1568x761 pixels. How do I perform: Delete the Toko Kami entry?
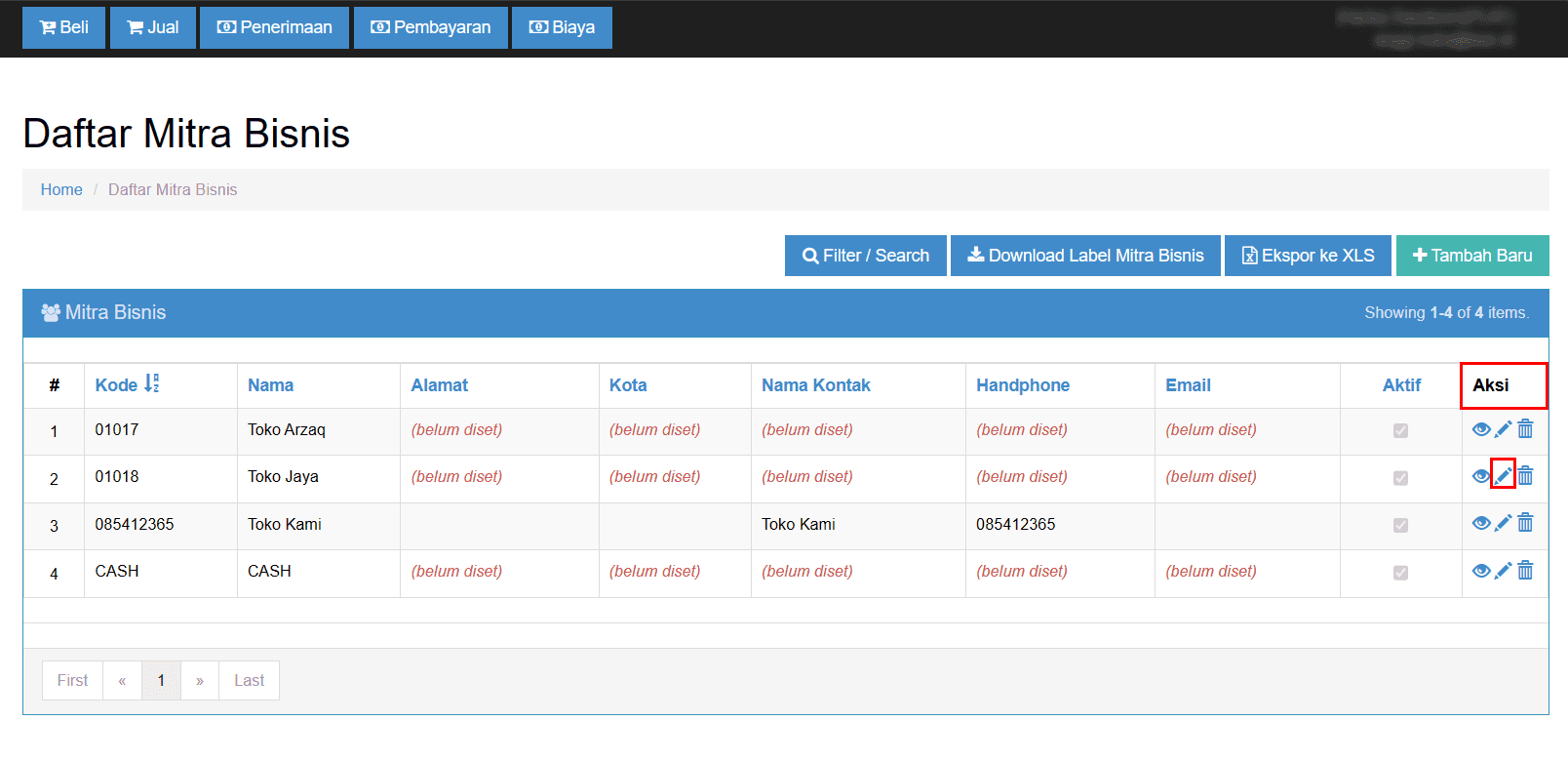click(1525, 523)
